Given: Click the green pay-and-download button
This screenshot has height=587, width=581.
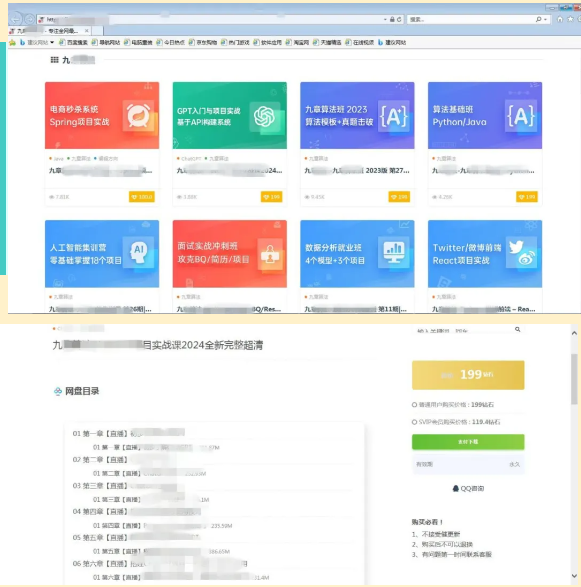Looking at the screenshot, I should click(468, 442).
